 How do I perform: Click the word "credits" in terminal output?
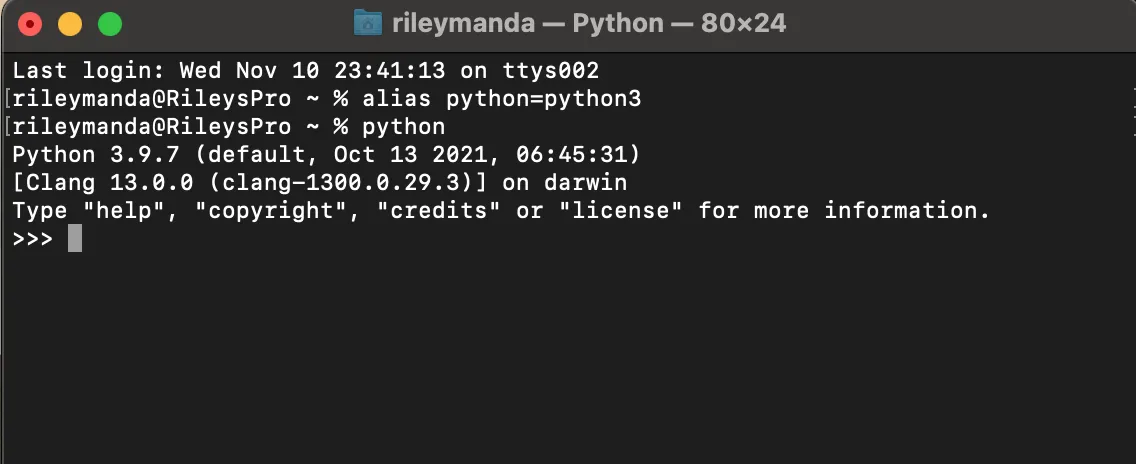click(445, 211)
